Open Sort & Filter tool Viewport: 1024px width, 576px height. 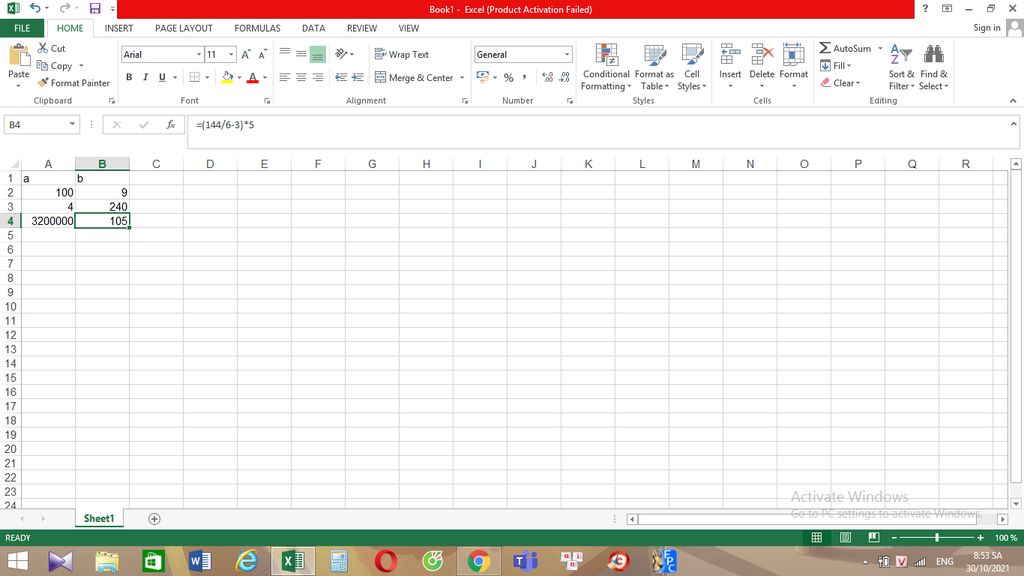pos(901,67)
